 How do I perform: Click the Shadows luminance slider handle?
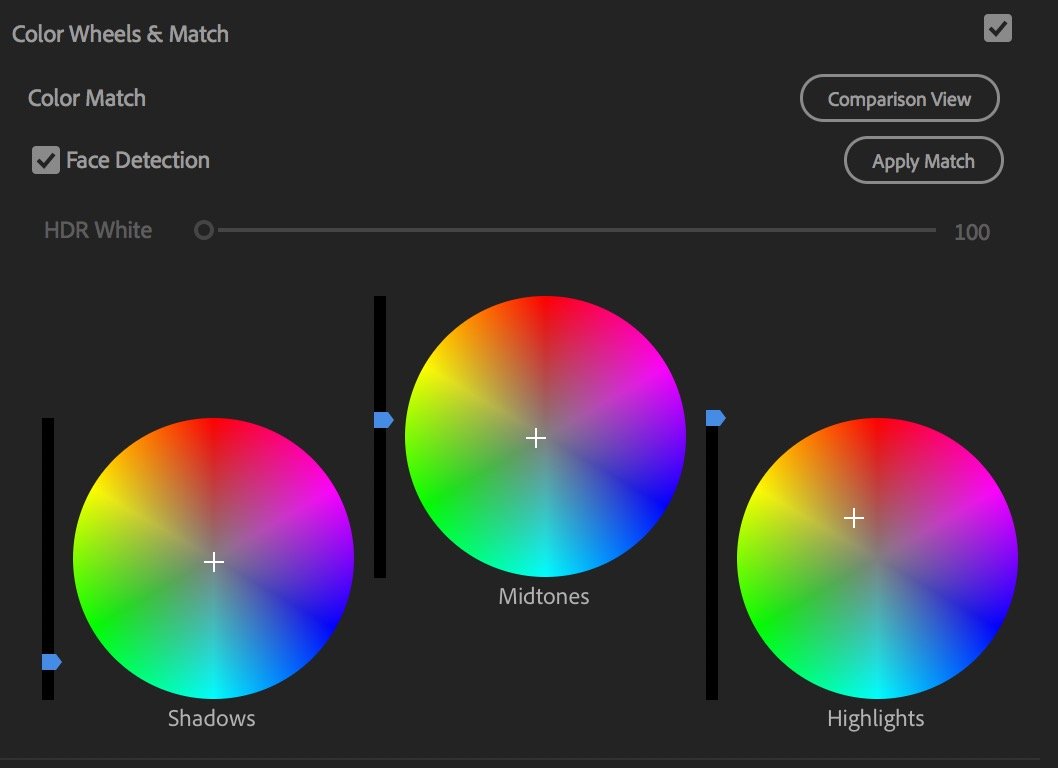(48, 660)
